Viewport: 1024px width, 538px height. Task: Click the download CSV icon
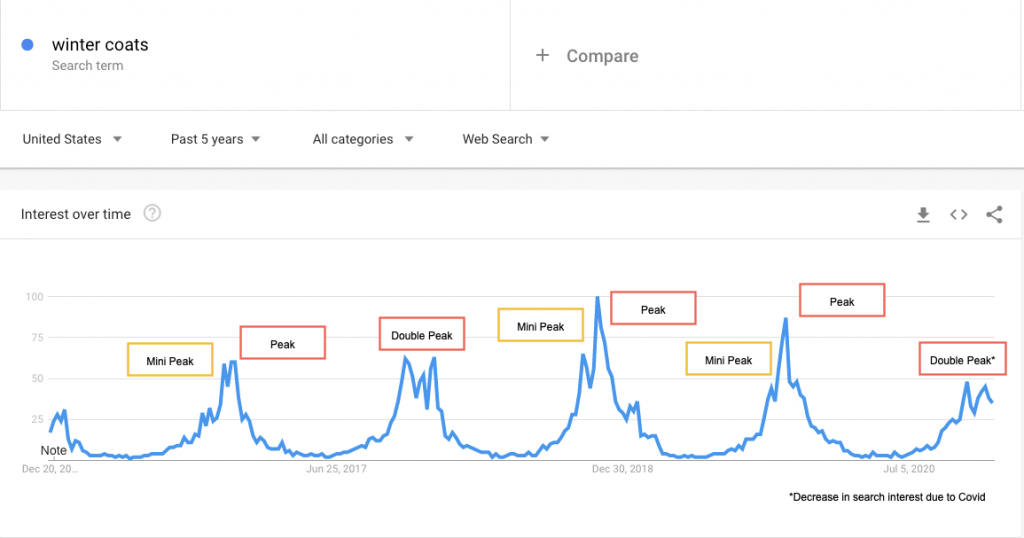click(x=924, y=214)
